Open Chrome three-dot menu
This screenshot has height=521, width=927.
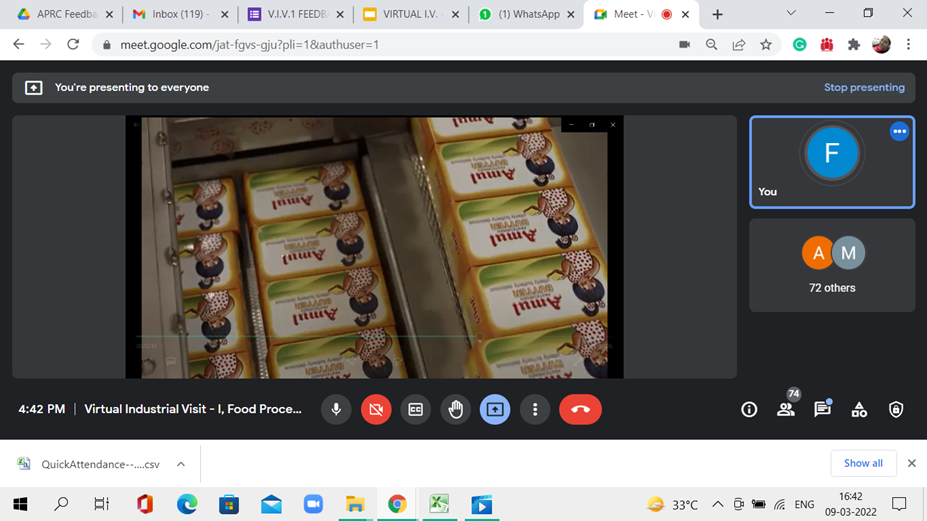point(909,44)
